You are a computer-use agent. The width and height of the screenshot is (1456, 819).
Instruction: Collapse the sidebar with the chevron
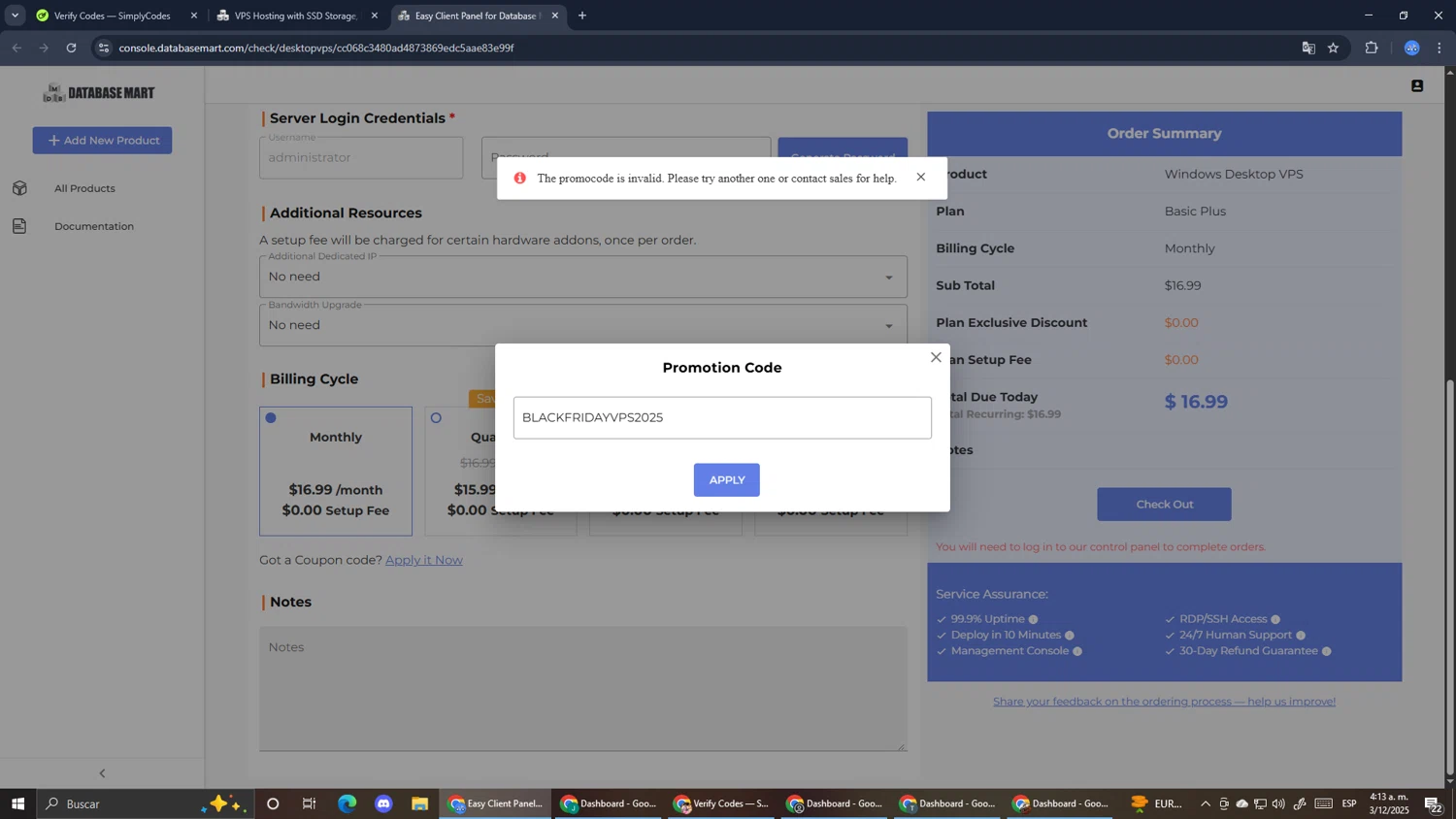(x=102, y=773)
